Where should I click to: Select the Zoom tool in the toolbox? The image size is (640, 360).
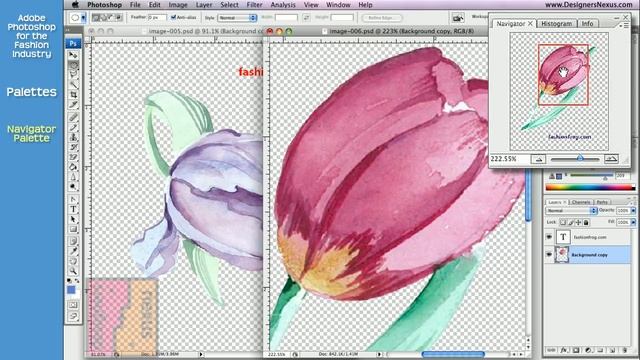pyautogui.click(x=73, y=271)
